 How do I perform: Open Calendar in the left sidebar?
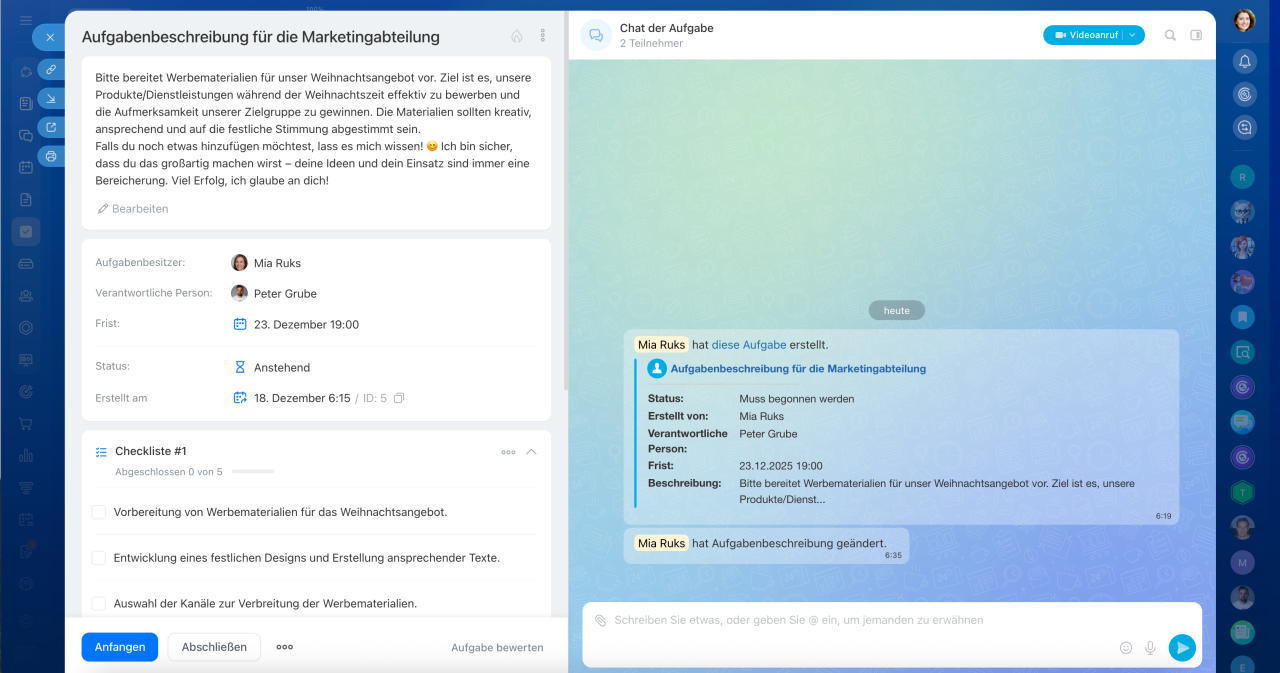26,167
